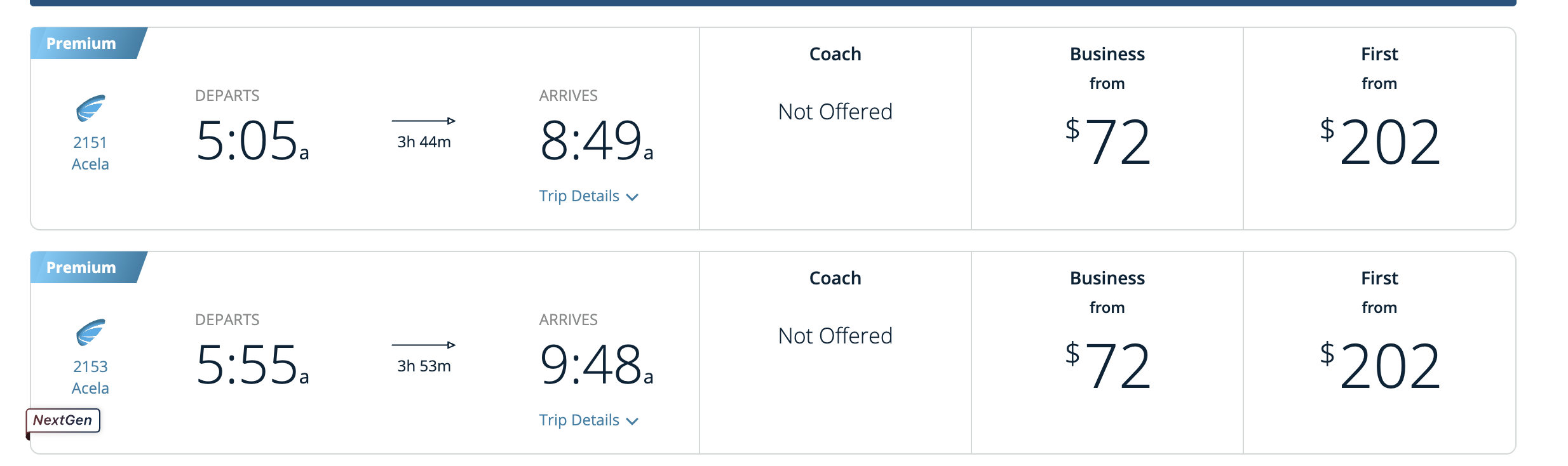The image size is (1568, 466).
Task: Click the Acela logo for train 2153
Action: [90, 333]
